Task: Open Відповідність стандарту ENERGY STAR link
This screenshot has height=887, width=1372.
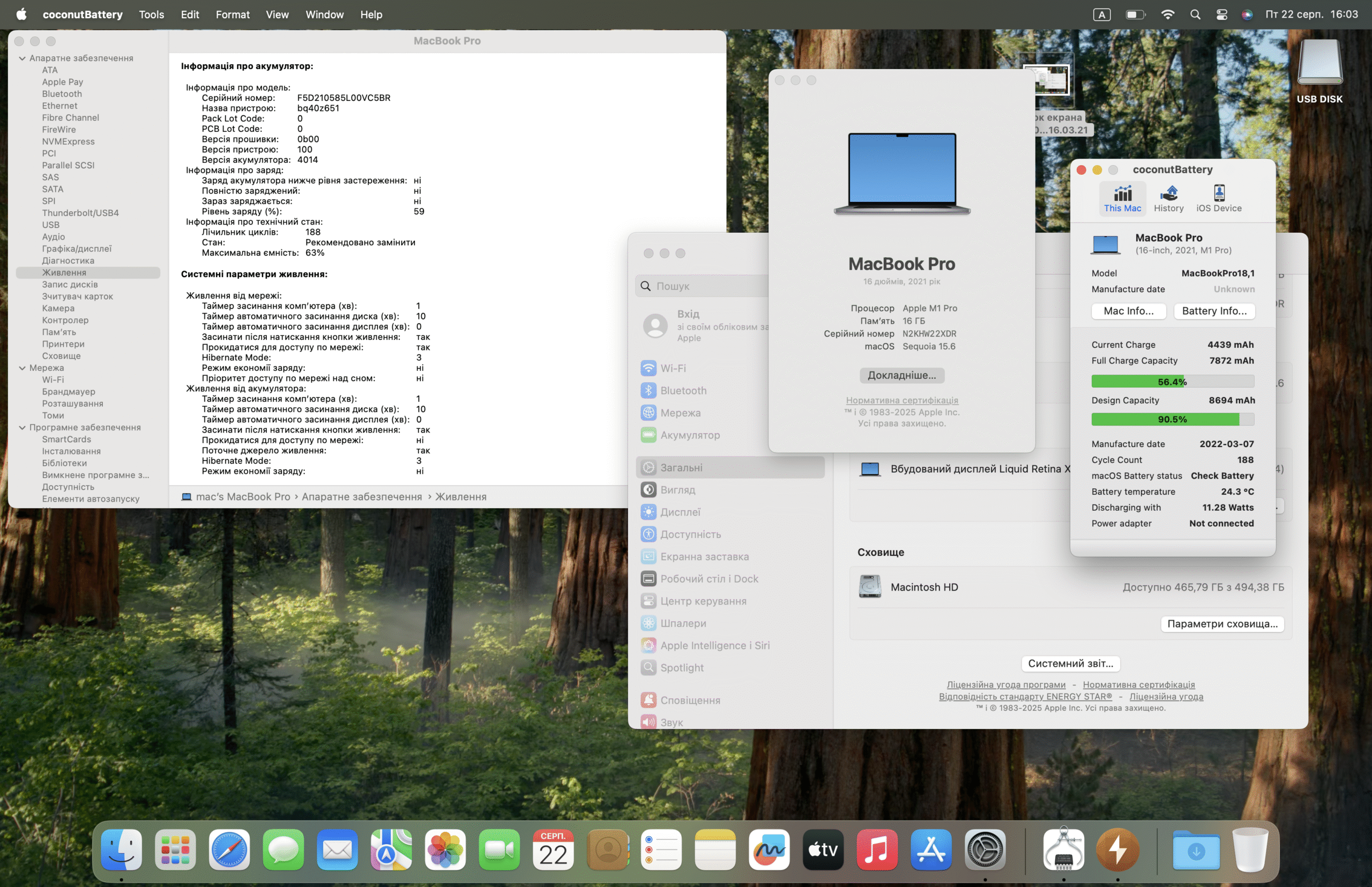Action: click(x=1025, y=696)
